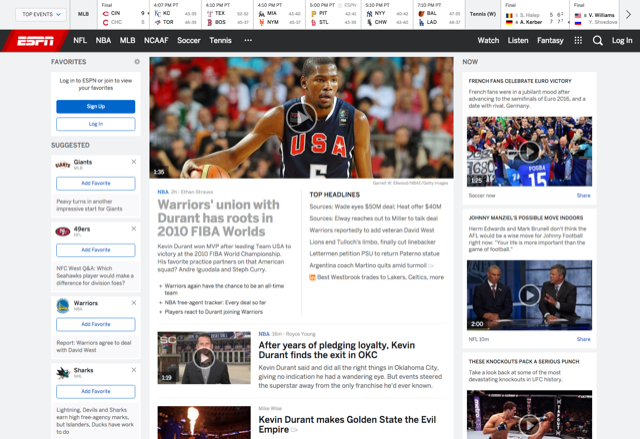This screenshot has height=439, width=640.
Task: Open Warriors to add David West headline
Action: point(372,230)
